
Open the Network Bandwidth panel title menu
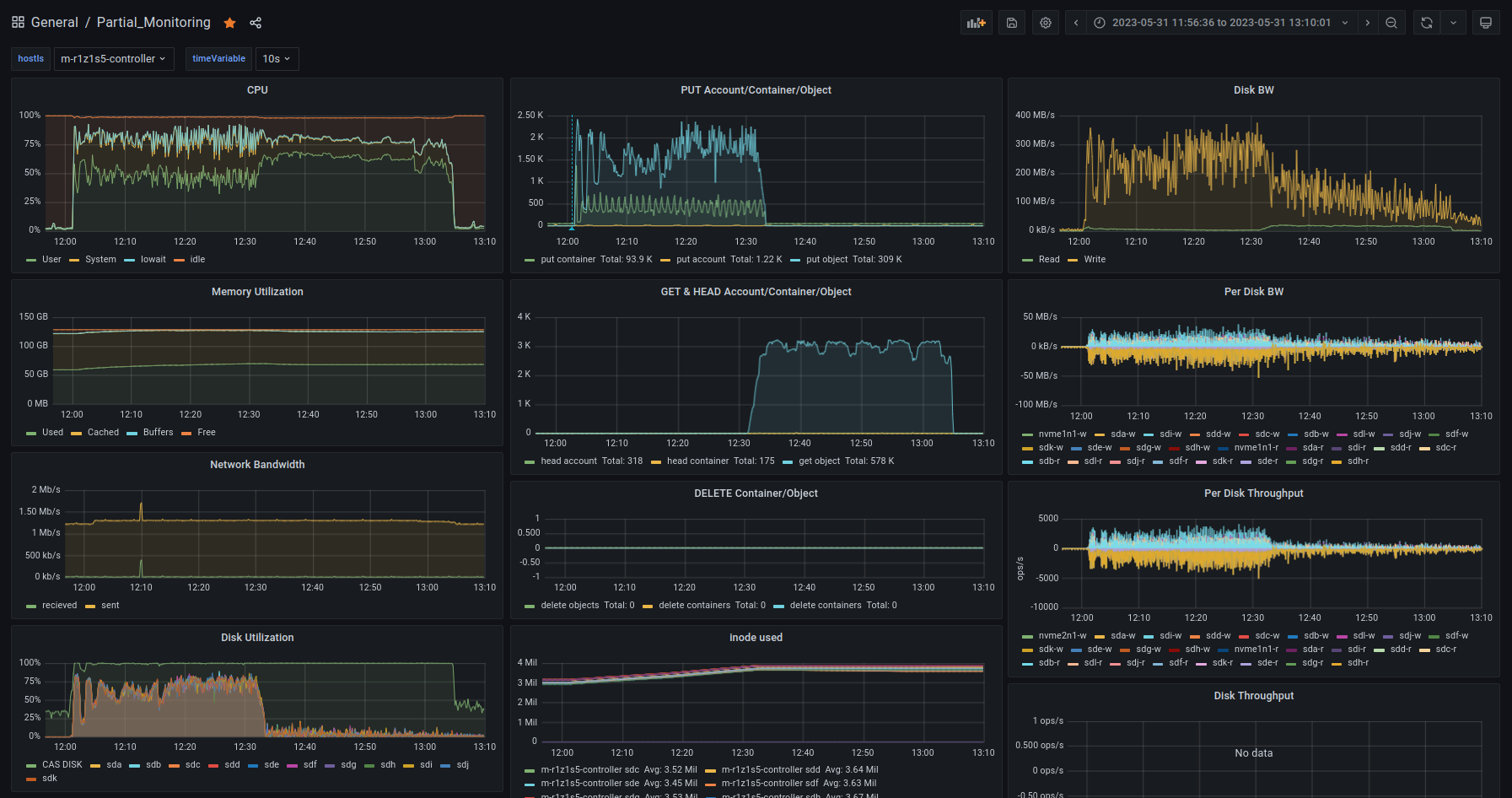[257, 465]
